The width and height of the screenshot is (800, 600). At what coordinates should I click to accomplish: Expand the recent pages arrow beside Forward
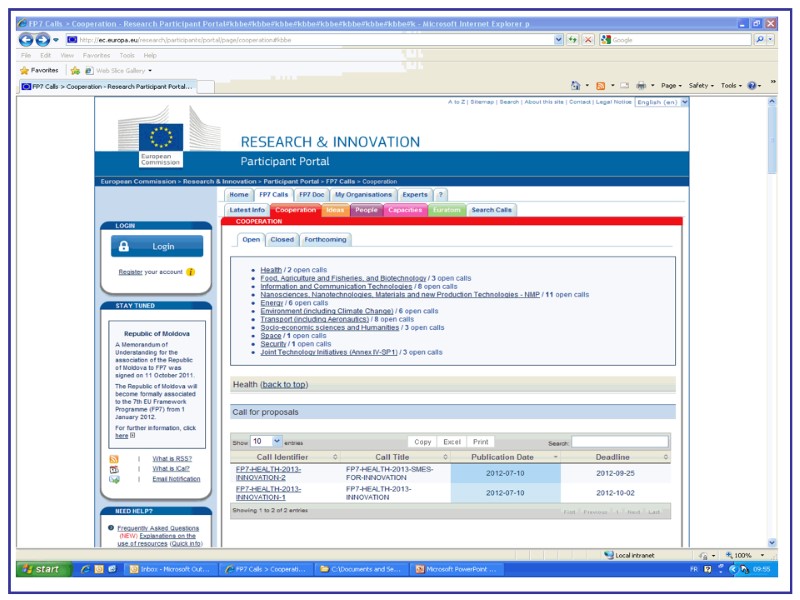point(56,39)
